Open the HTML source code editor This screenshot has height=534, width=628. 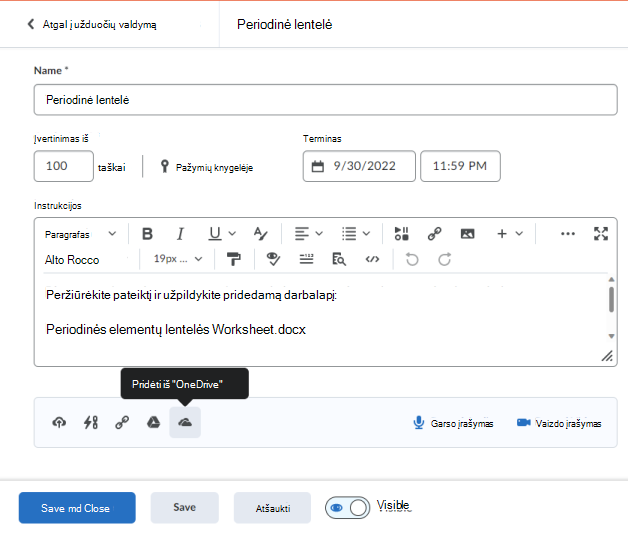pyautogui.click(x=372, y=259)
